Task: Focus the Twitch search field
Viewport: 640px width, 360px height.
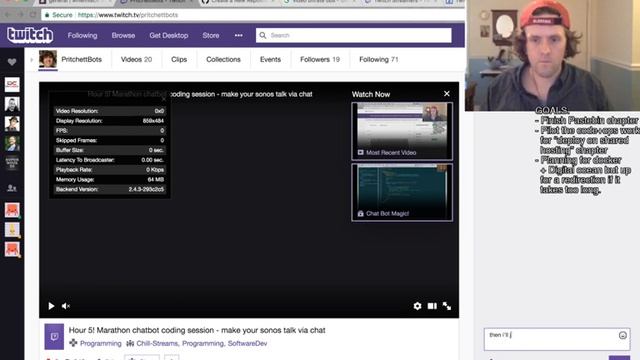Action: click(353, 36)
